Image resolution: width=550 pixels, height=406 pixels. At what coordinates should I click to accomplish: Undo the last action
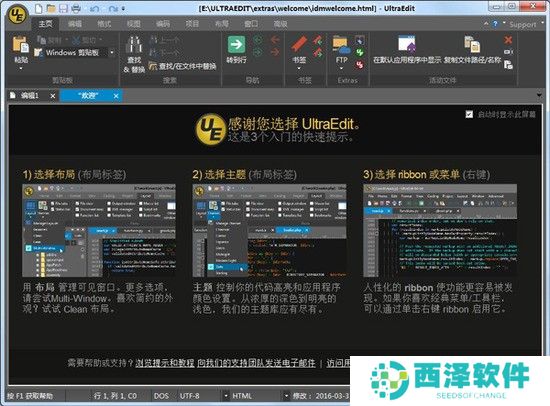[94, 8]
